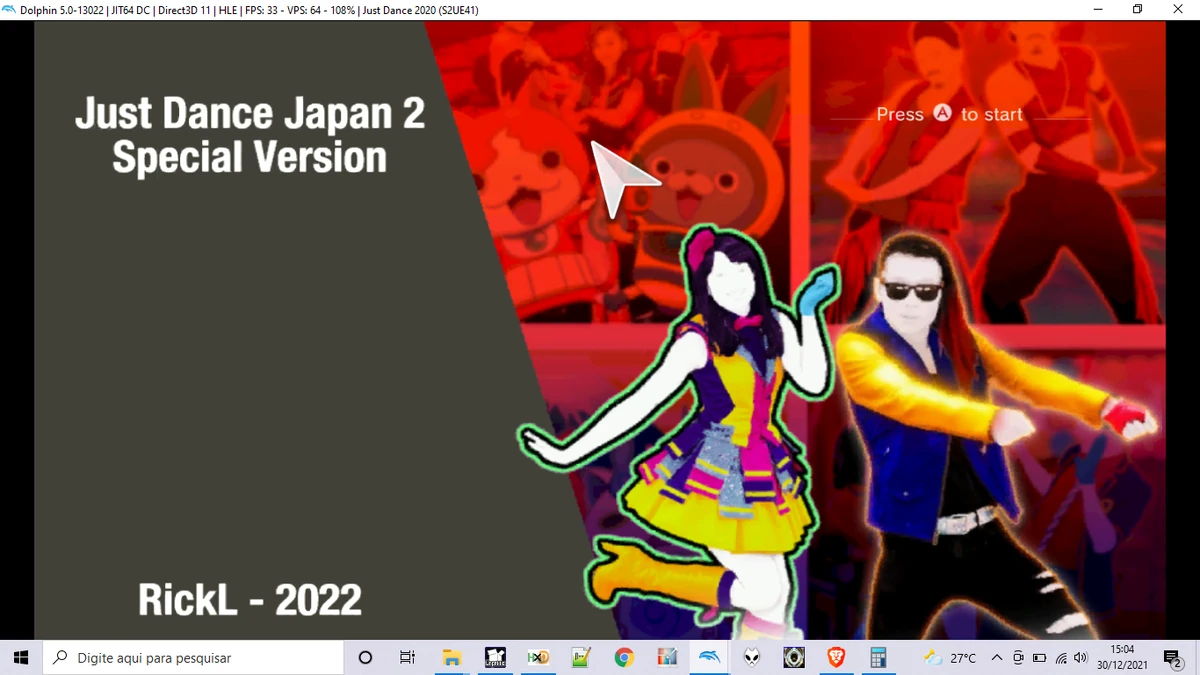Launch the Brave browser

837,657
